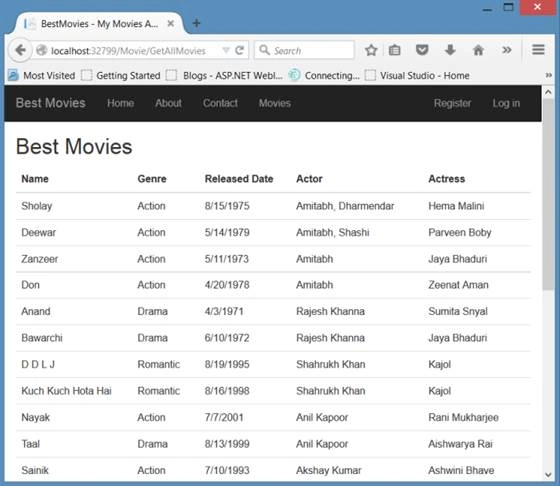Open the hamburger menu icon
This screenshot has width=560, height=486.
coord(538,50)
